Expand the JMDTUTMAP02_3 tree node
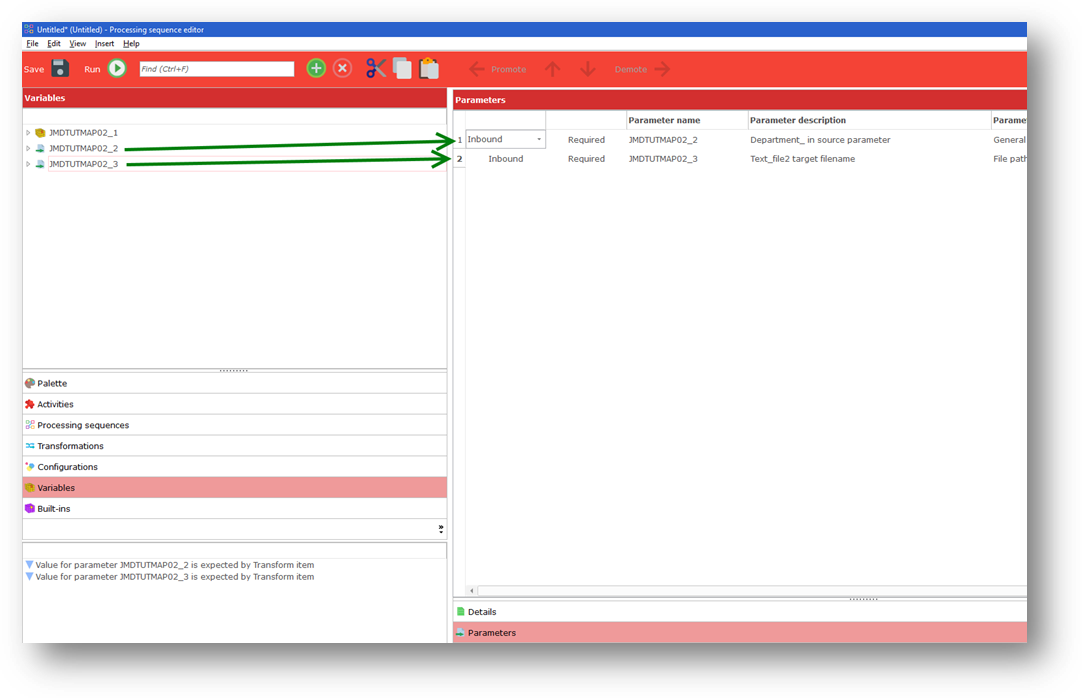This screenshot has width=1082, height=698. tap(28, 164)
